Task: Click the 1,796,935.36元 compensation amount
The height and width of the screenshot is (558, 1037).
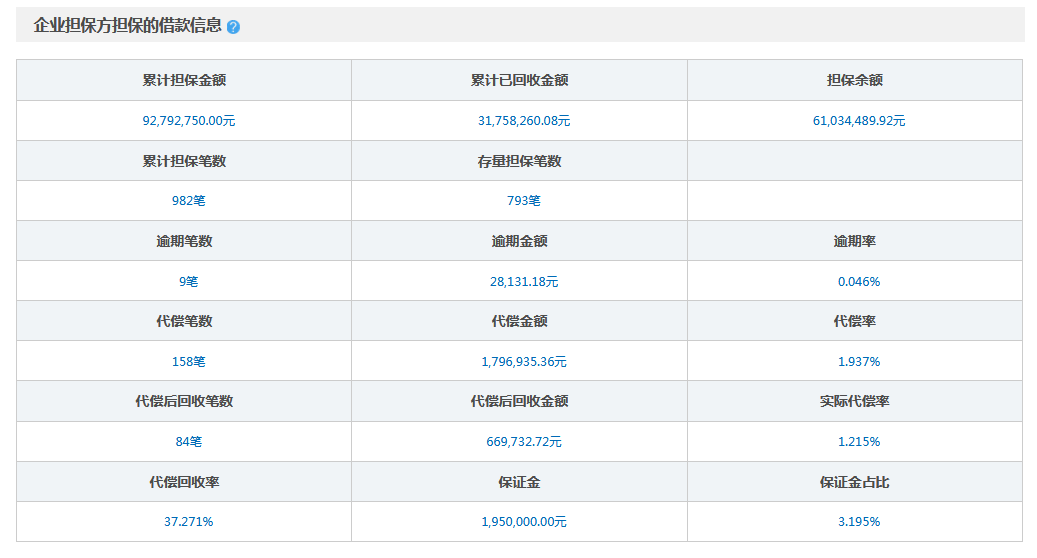Action: (x=524, y=362)
